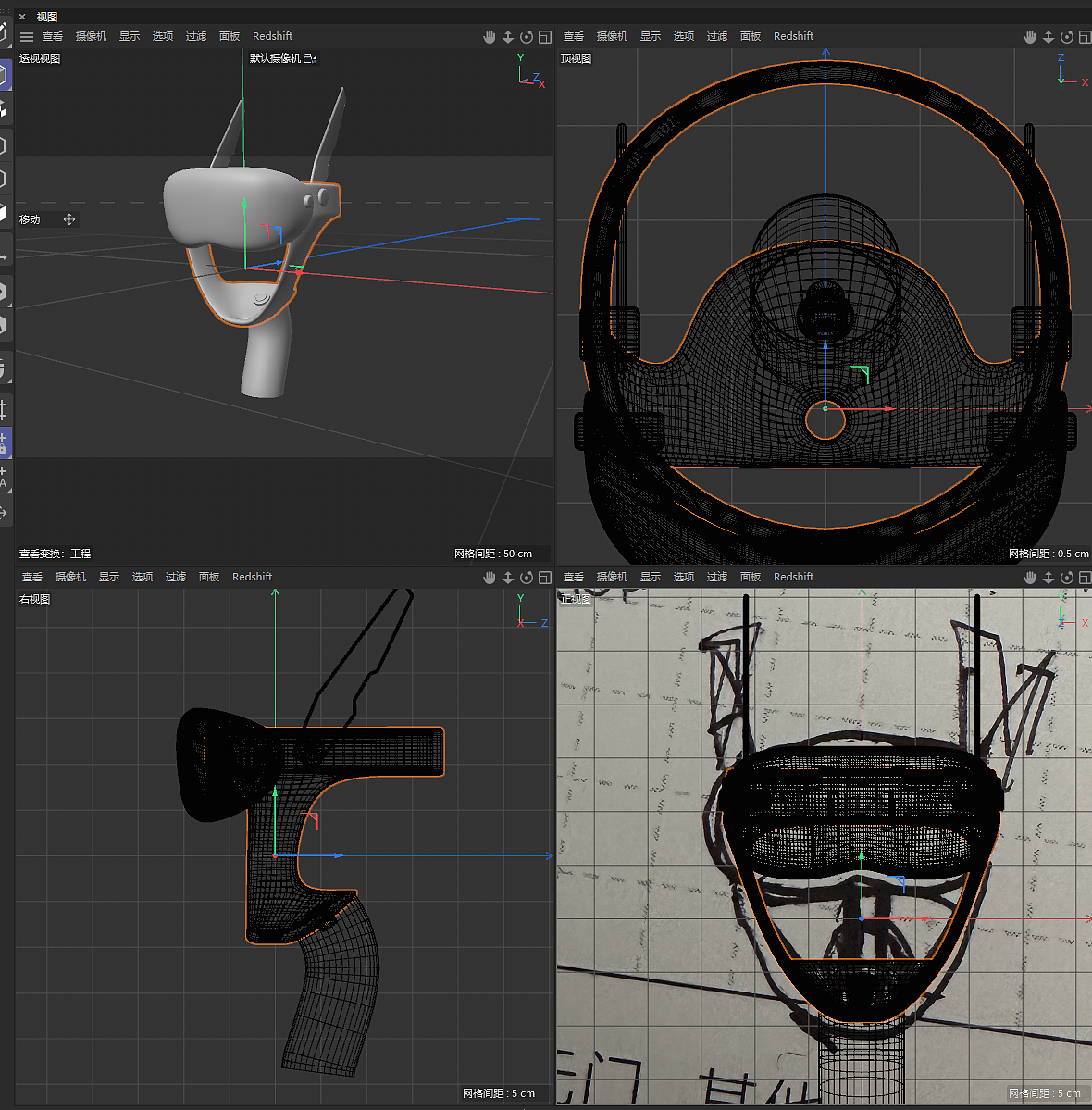
Task: Open 摄像机 menu in front view
Action: point(613,577)
